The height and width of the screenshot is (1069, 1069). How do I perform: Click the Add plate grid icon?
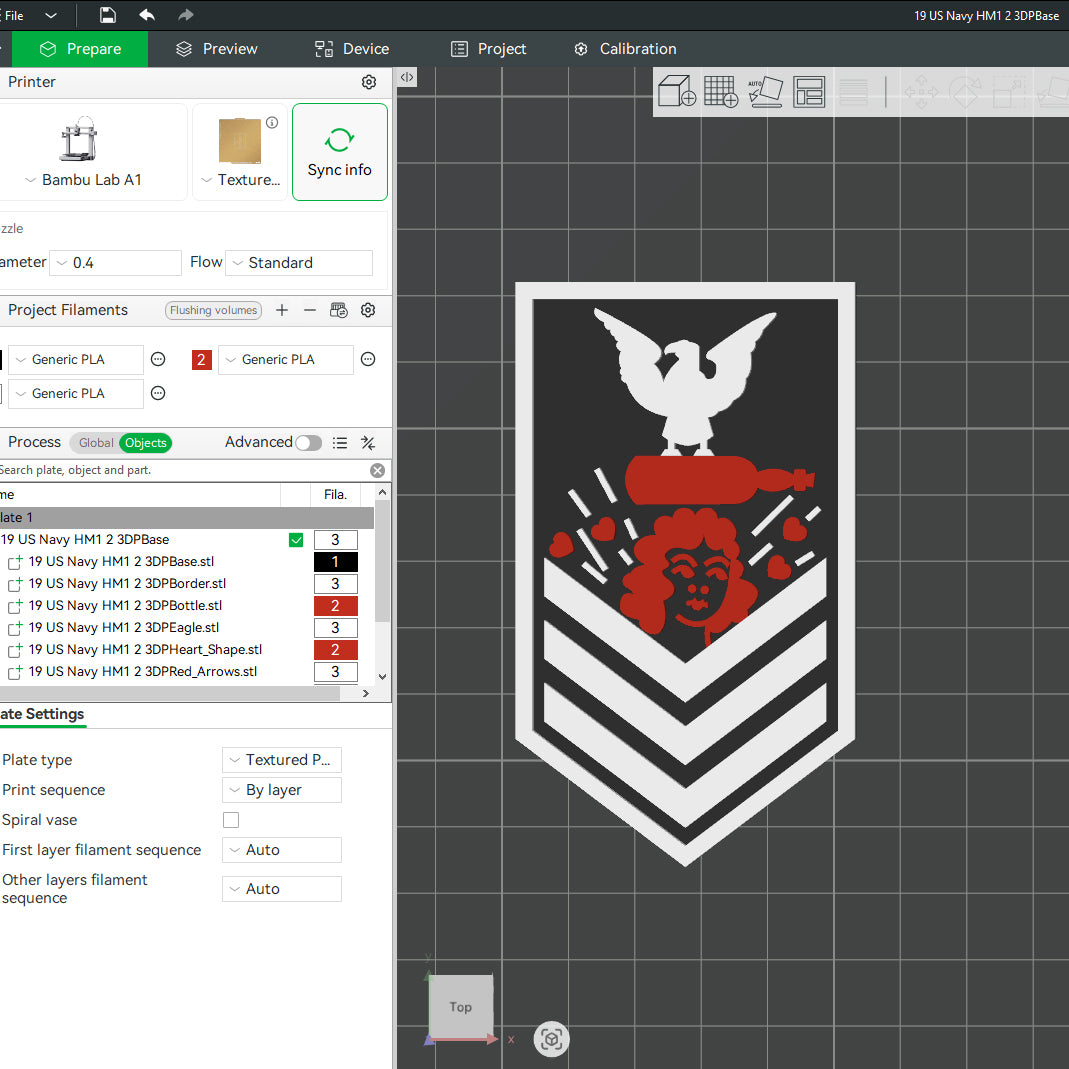pyautogui.click(x=721, y=91)
